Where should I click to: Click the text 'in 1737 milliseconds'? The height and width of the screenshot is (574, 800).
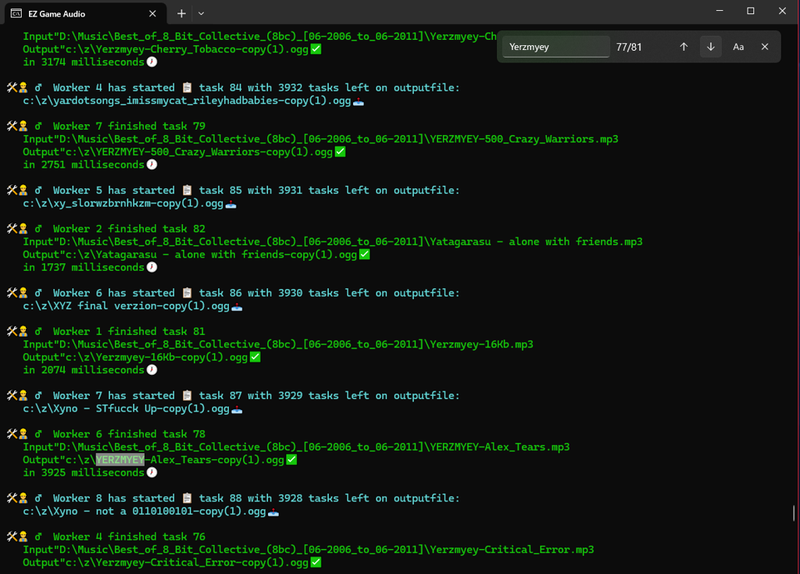pyautogui.click(x=84, y=267)
